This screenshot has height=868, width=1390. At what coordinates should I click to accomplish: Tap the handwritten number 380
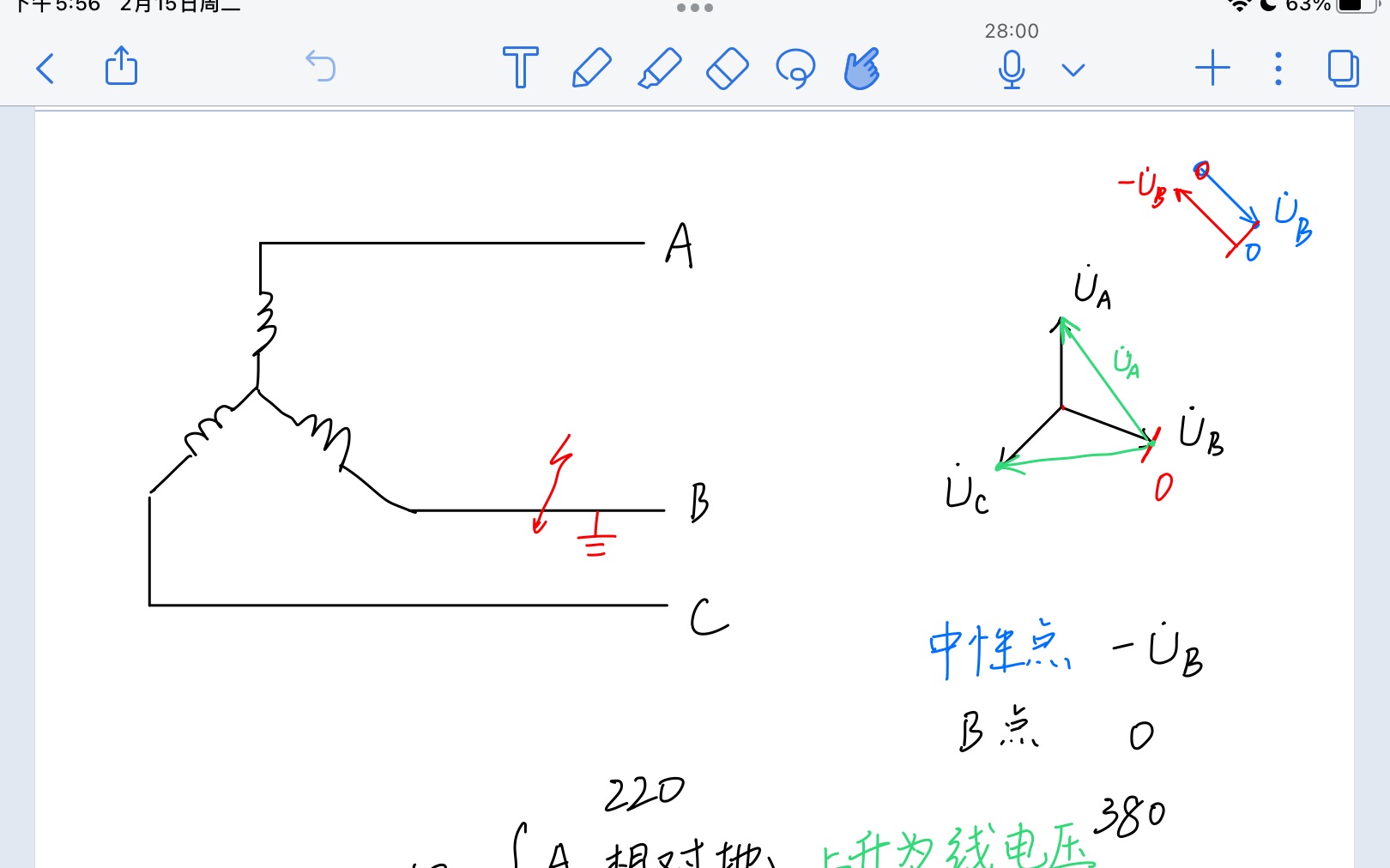(1130, 816)
